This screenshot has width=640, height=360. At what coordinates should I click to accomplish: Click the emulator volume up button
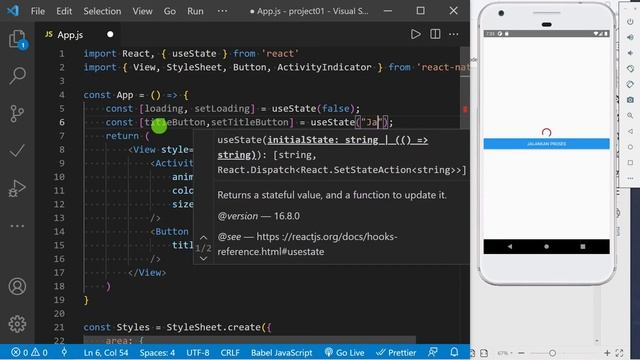pyautogui.click(x=630, y=37)
